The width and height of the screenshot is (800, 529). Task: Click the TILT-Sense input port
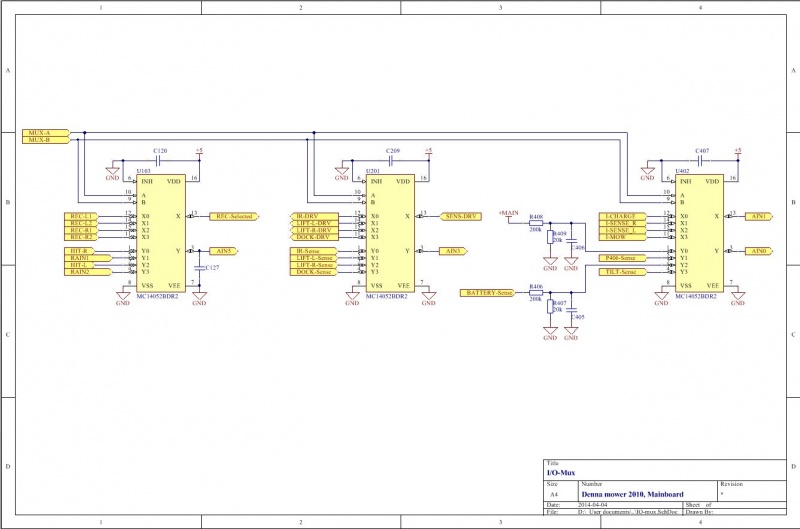624,272
